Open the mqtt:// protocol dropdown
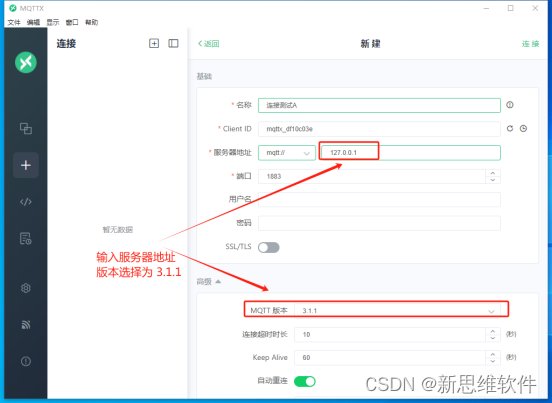The image size is (552, 403). point(287,153)
